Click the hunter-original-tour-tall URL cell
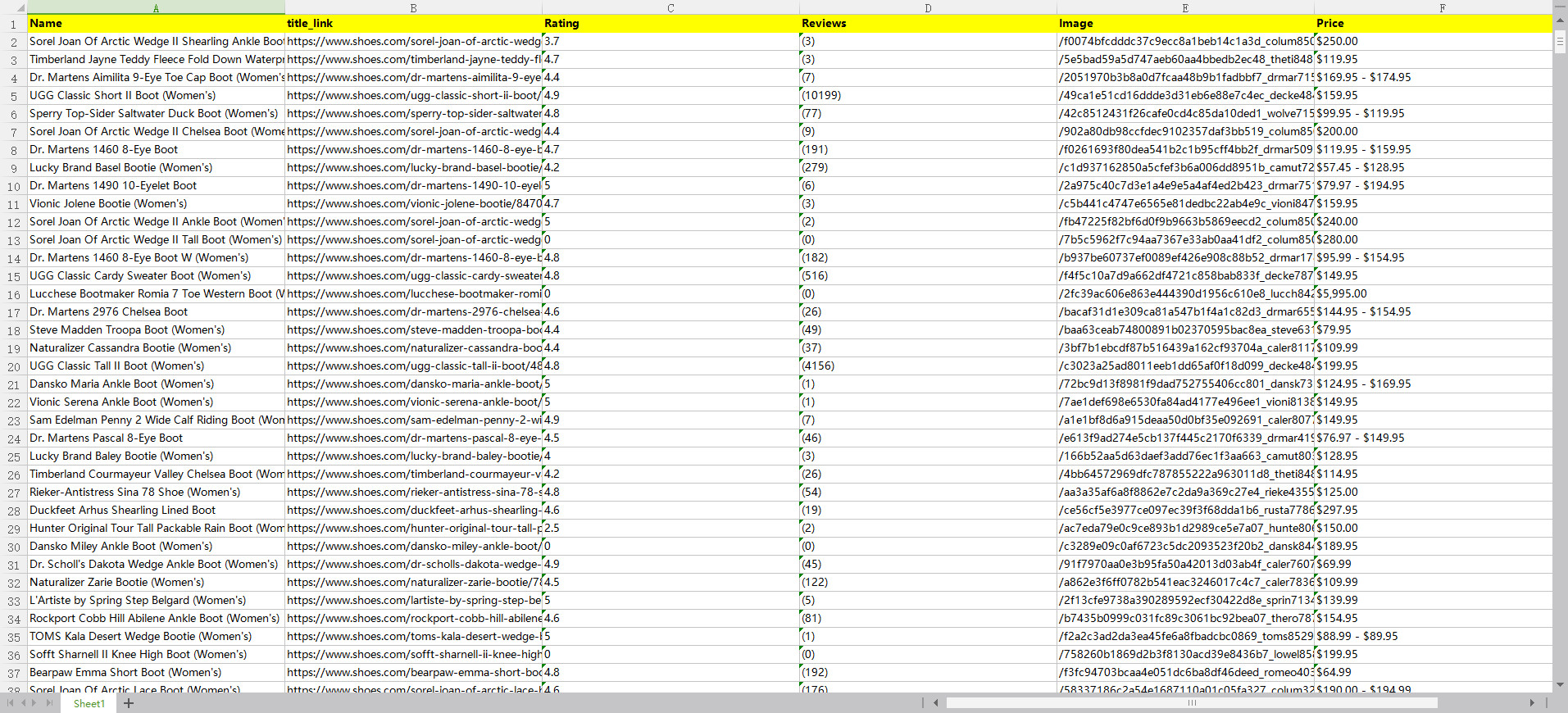Viewport: 1568px width, 713px height. (413, 529)
